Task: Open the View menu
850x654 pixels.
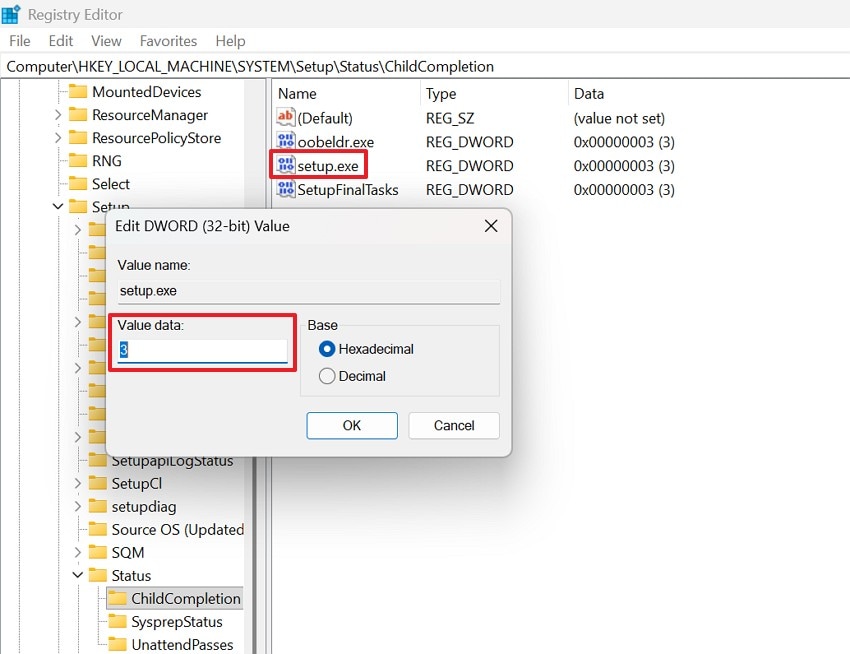Action: (x=106, y=41)
